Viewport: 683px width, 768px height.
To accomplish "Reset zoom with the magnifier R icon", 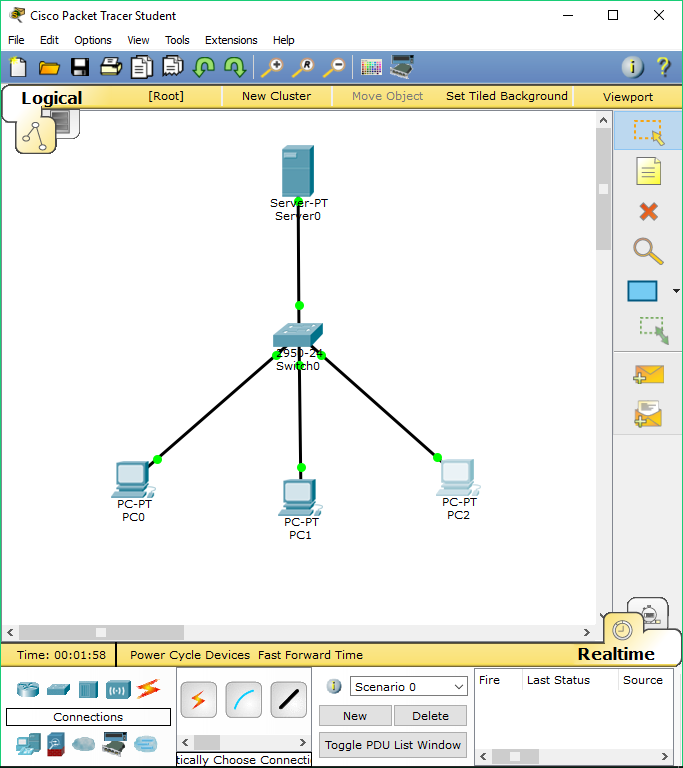I will click(x=303, y=67).
